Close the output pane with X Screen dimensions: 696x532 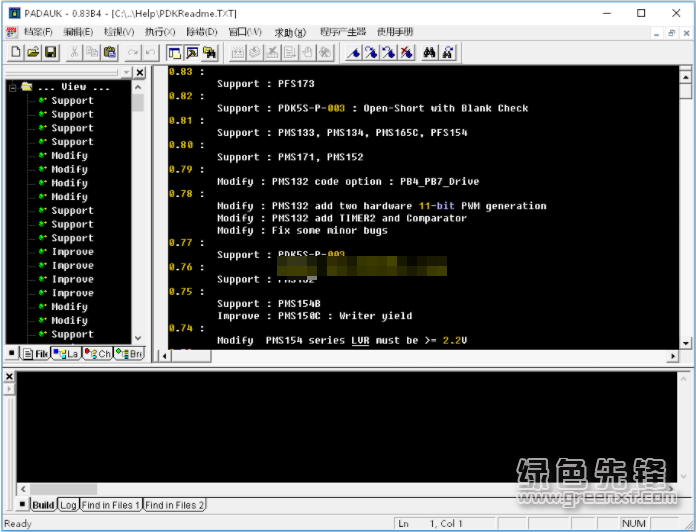9,377
